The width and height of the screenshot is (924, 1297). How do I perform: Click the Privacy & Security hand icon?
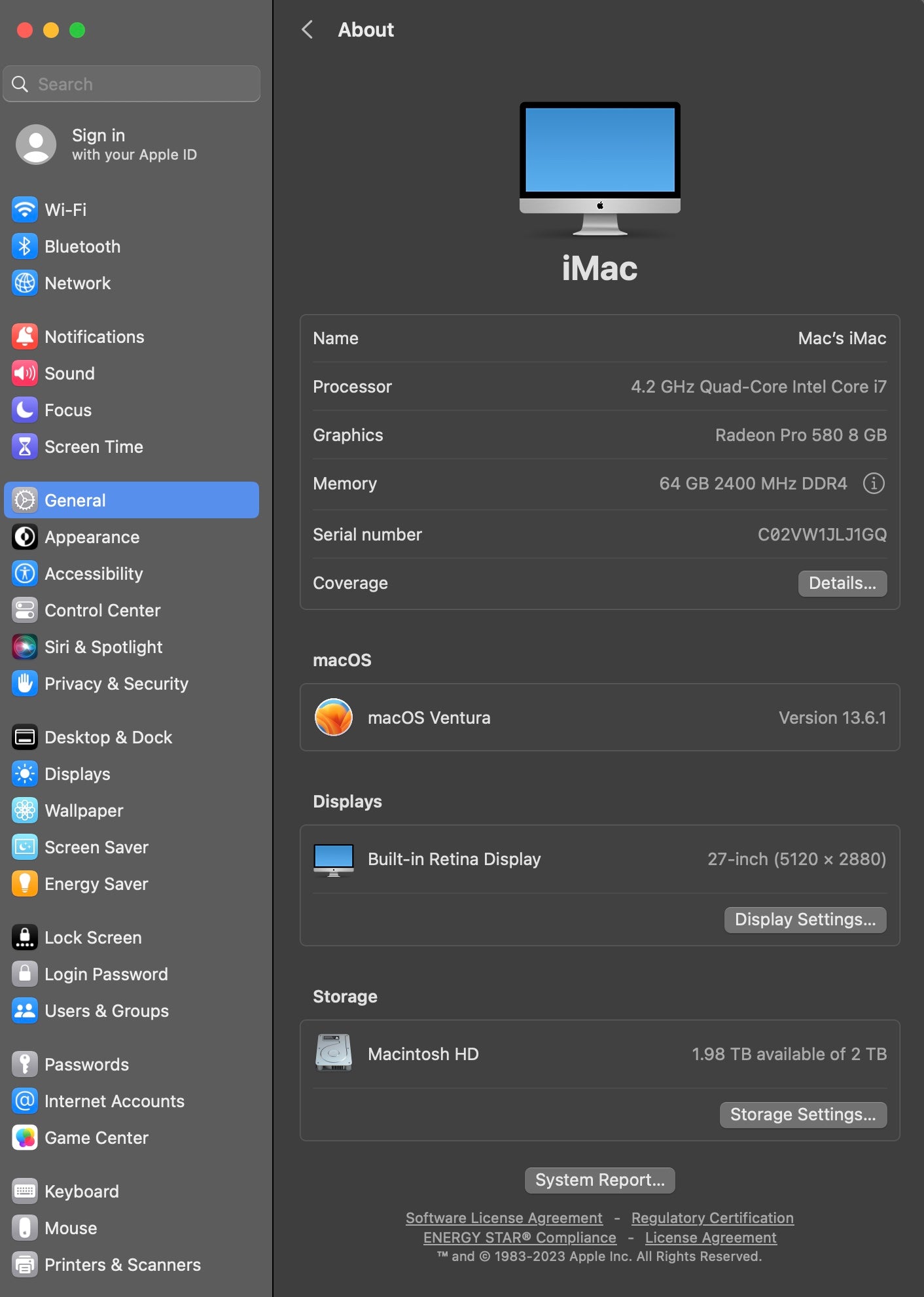[25, 684]
